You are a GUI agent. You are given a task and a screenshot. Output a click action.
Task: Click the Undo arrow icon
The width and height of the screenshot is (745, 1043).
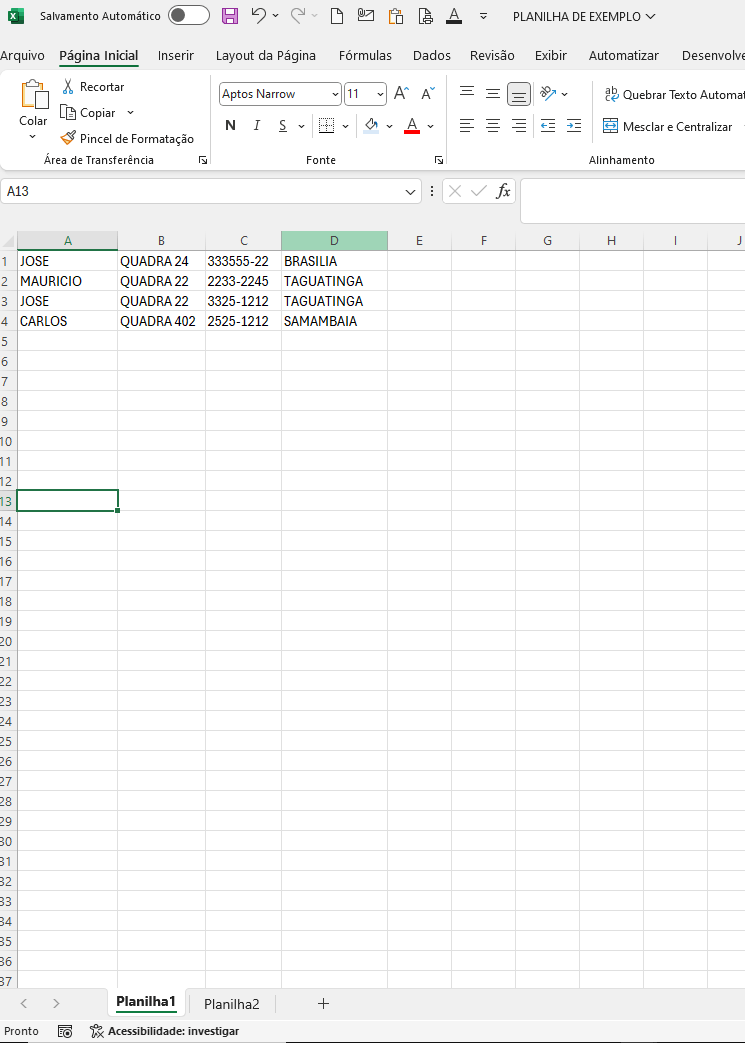pos(259,15)
